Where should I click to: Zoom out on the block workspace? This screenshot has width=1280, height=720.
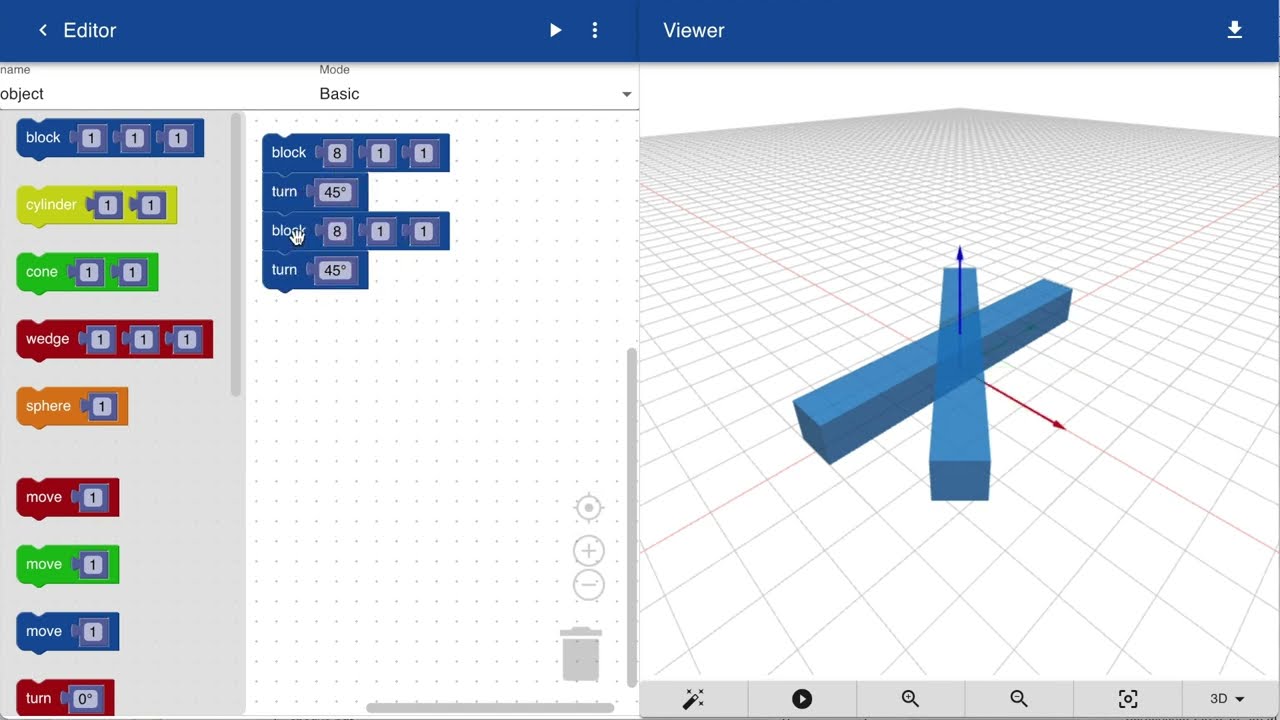pyautogui.click(x=589, y=585)
